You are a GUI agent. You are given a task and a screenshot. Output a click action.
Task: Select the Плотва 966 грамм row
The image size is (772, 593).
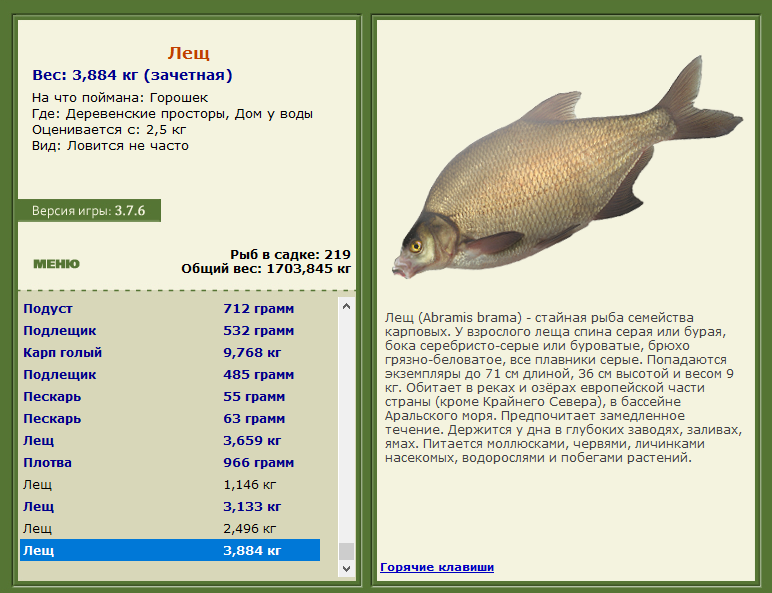[170, 462]
